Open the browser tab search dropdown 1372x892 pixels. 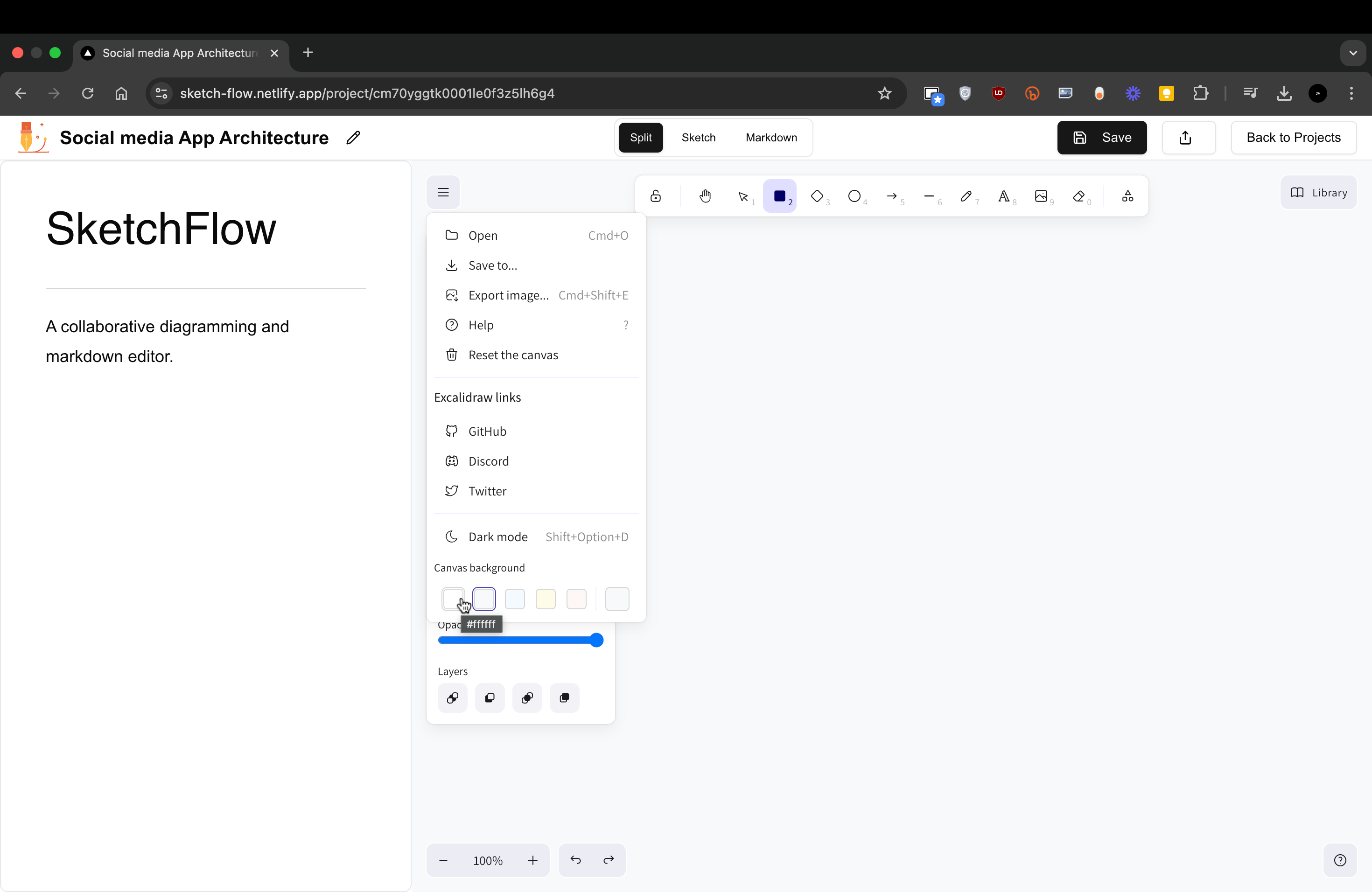(x=1352, y=52)
